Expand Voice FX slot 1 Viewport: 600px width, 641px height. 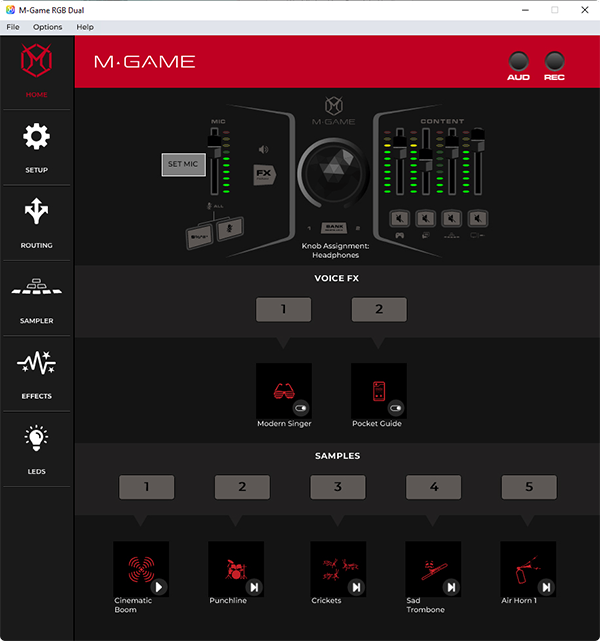tap(283, 310)
